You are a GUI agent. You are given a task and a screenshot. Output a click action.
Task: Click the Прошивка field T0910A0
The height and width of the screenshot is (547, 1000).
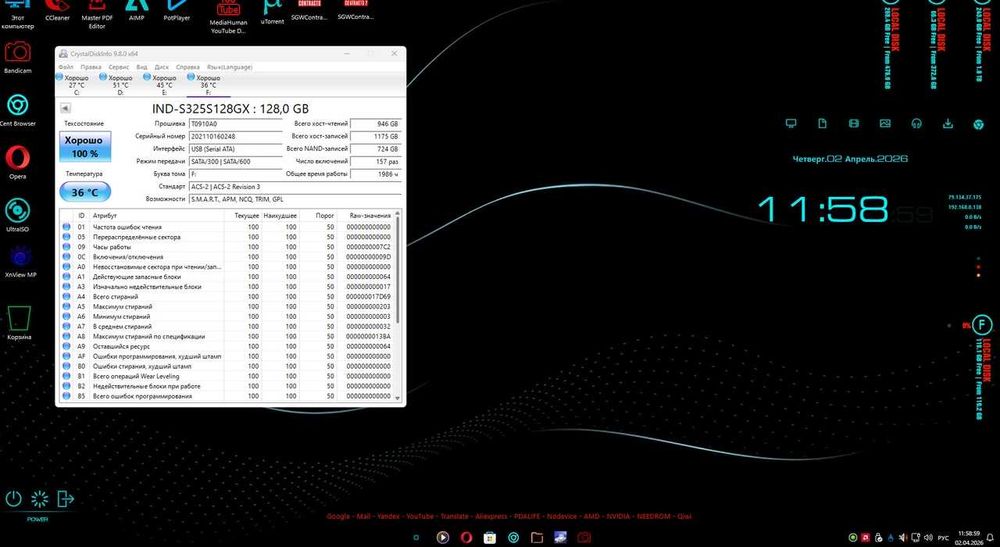(235, 124)
